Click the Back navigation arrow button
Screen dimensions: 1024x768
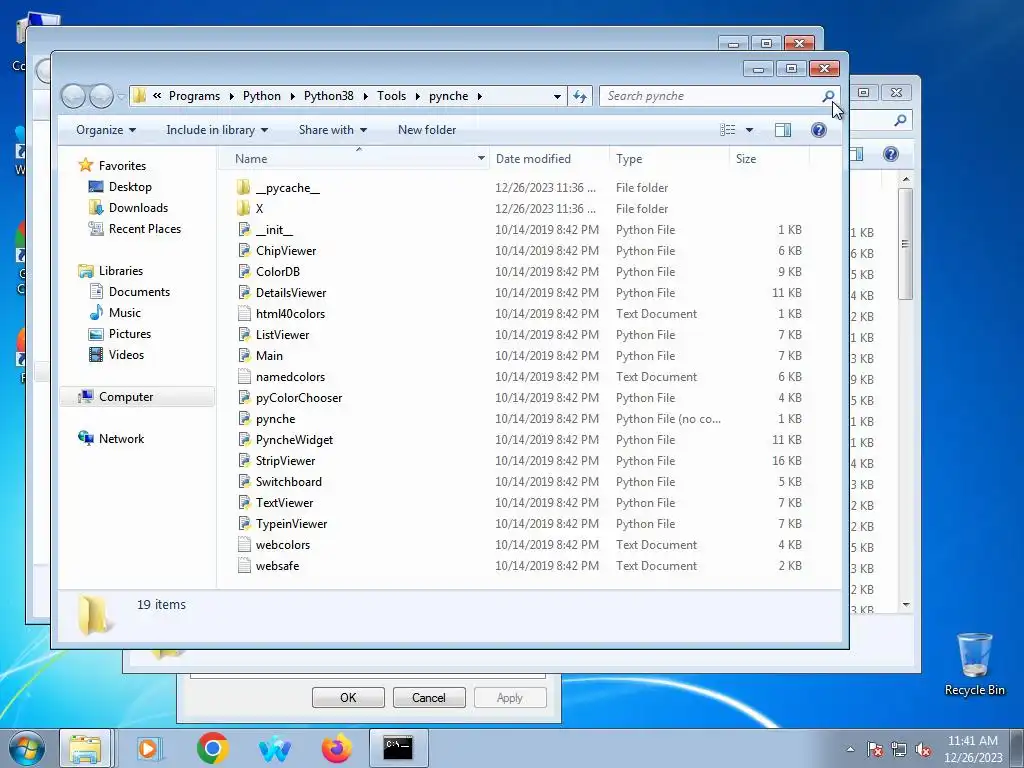click(73, 97)
